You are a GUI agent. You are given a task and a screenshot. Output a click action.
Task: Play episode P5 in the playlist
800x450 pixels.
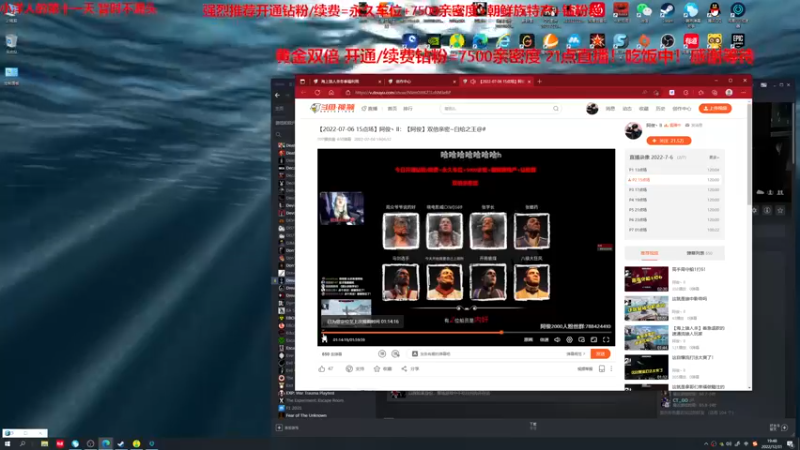673,210
